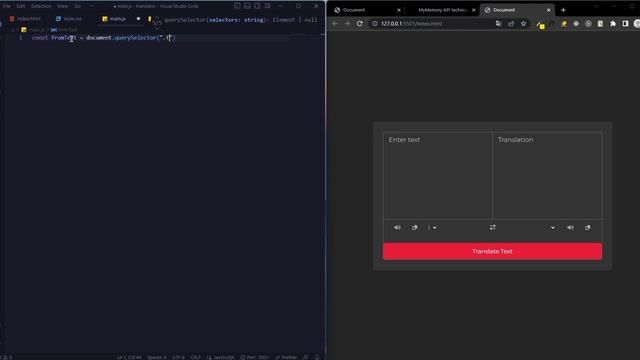Click the JavaScript language mode status entry

[x=220, y=357]
